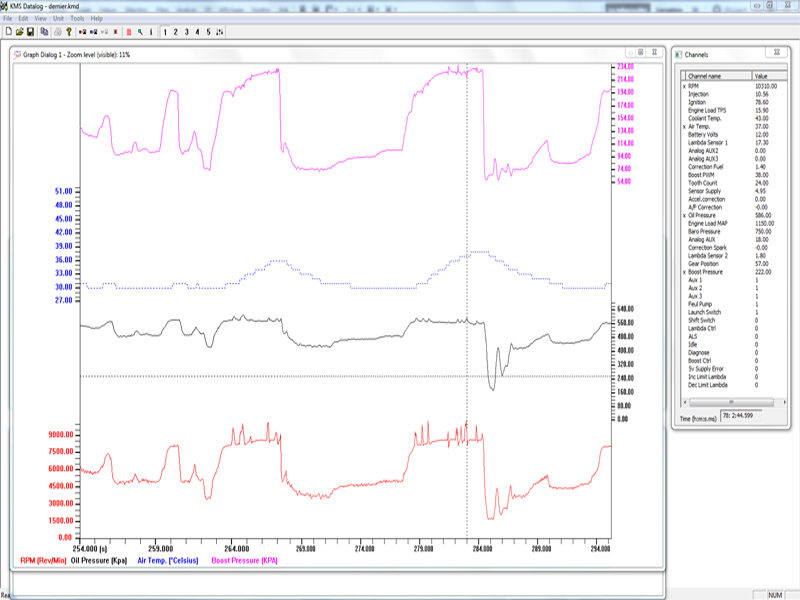Open the File menu
Viewport: 800px width, 600px height.
point(8,18)
